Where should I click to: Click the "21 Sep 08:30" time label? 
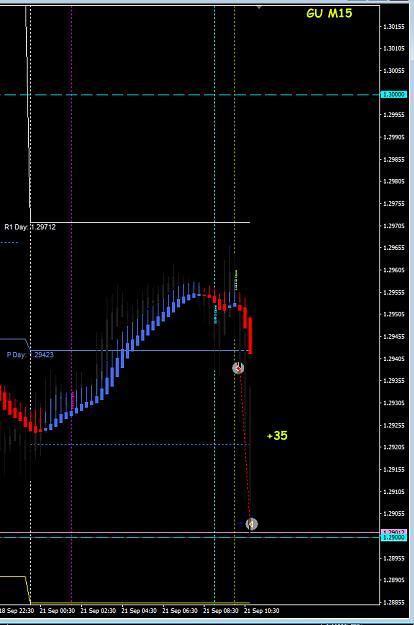221,611
